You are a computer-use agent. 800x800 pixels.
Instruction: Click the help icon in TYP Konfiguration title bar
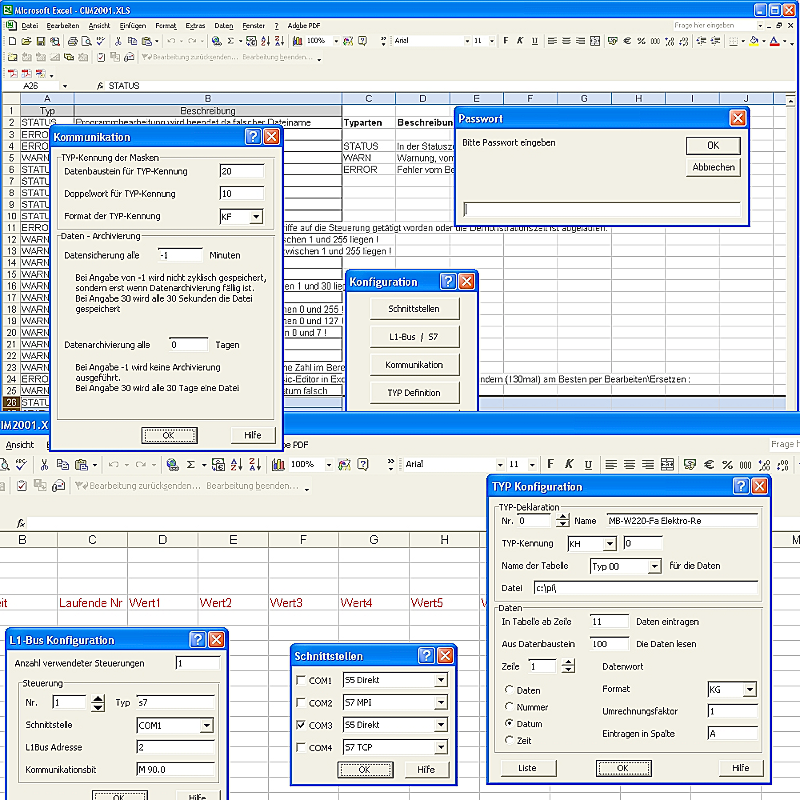(741, 486)
